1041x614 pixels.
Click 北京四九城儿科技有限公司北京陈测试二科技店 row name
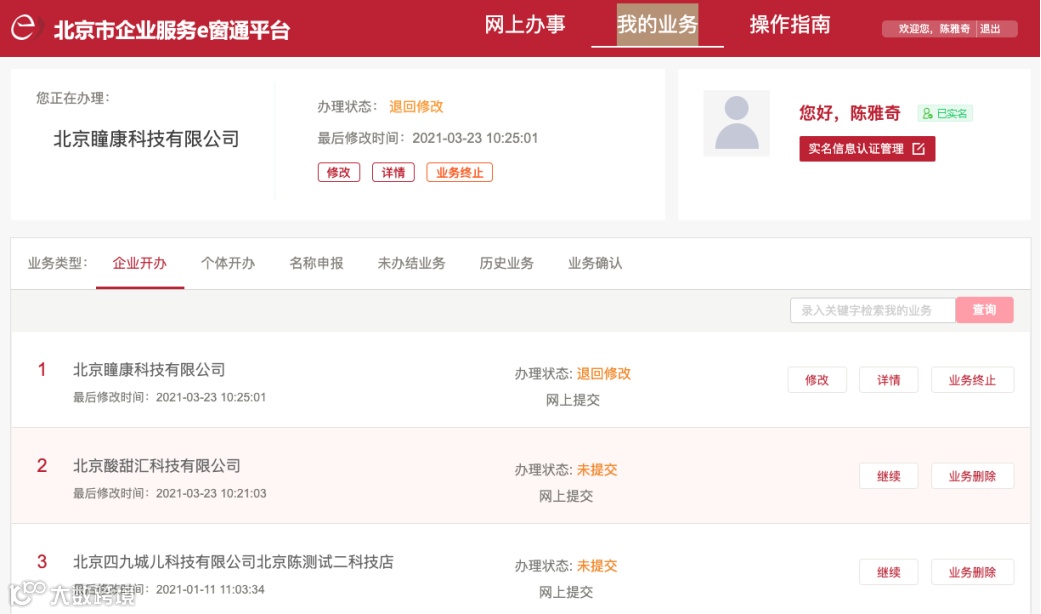click(233, 562)
